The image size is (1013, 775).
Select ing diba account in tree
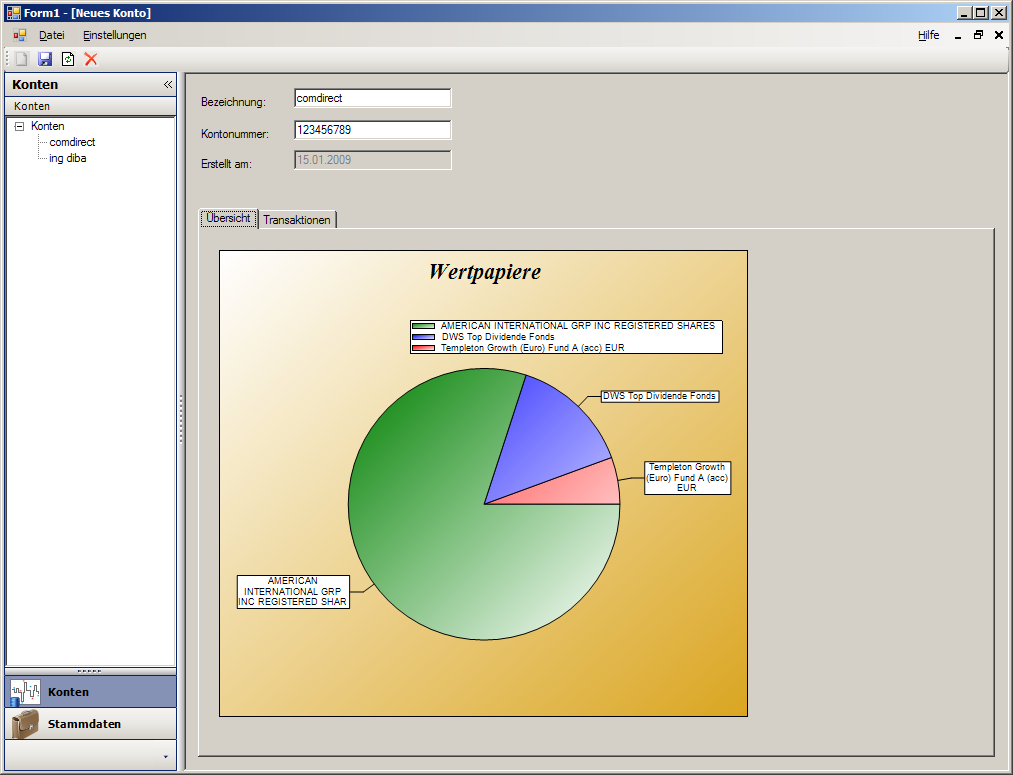coord(68,158)
